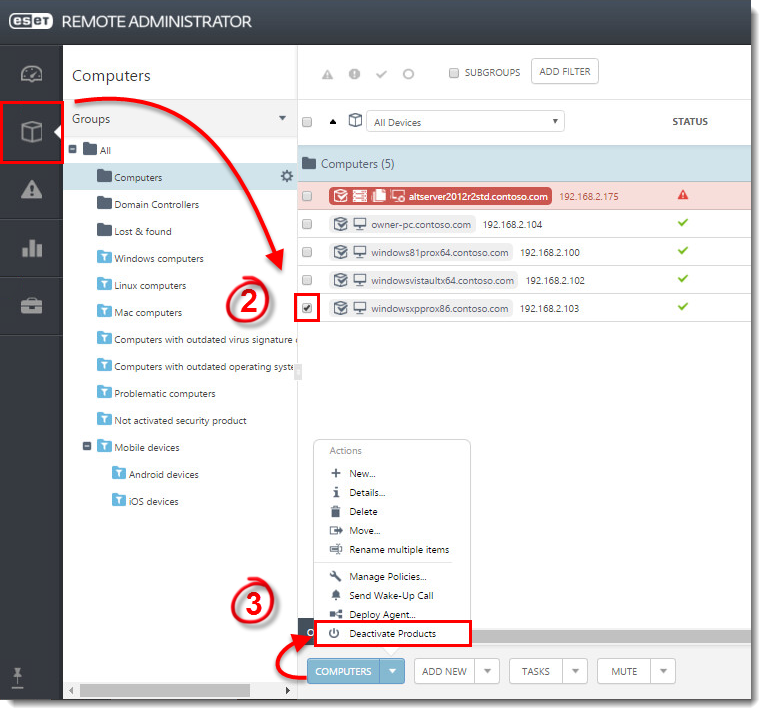Collapse the All tree node
Viewport: 766px width, 715px height.
(x=73, y=149)
